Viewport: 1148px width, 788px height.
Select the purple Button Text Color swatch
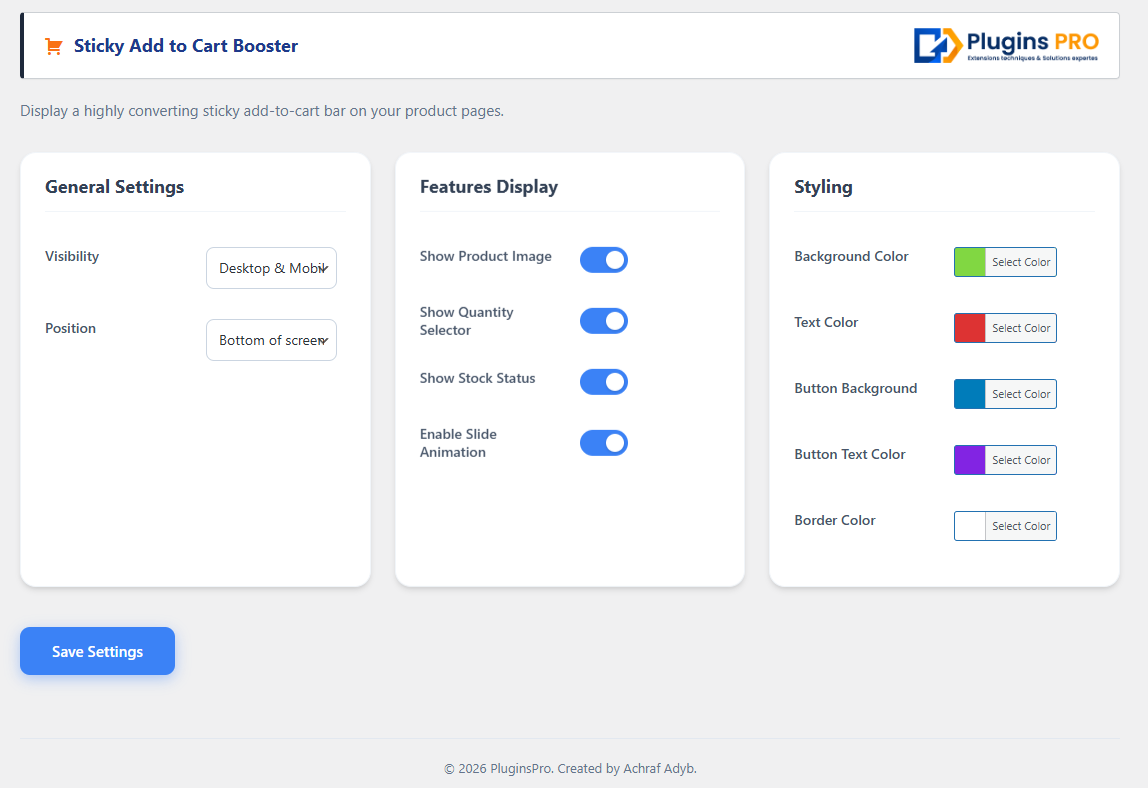(x=970, y=460)
